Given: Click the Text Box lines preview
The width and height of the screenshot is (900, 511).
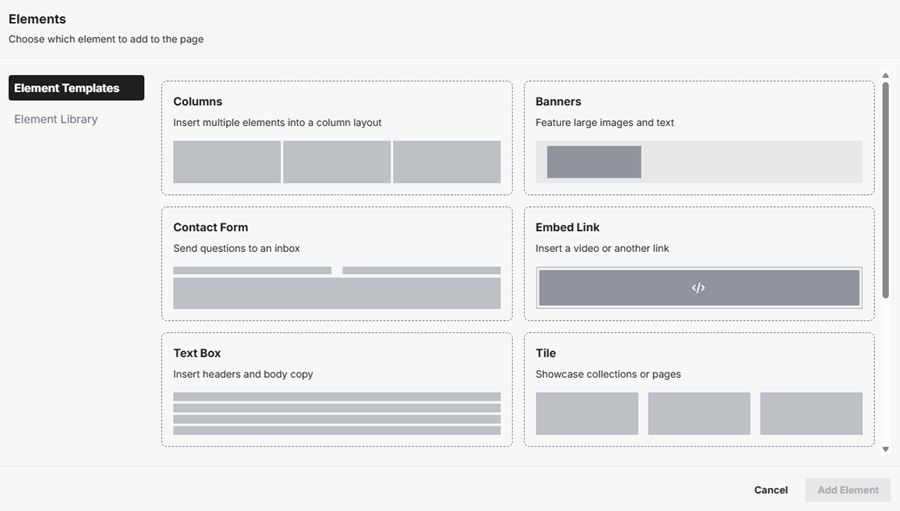Looking at the screenshot, I should click(337, 413).
